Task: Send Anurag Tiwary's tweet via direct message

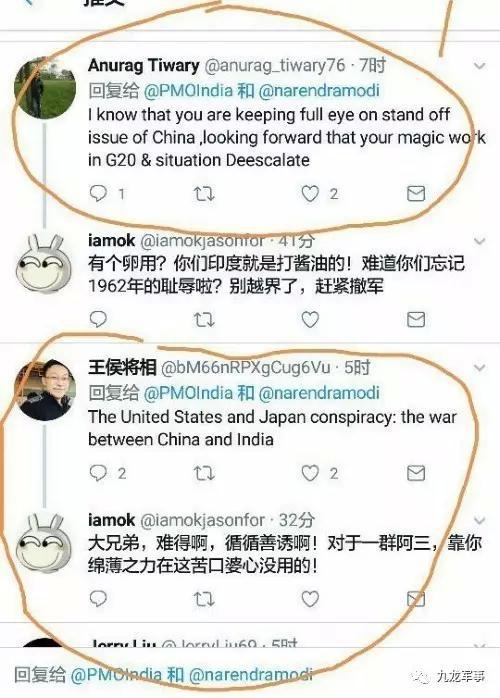Action: (416, 194)
